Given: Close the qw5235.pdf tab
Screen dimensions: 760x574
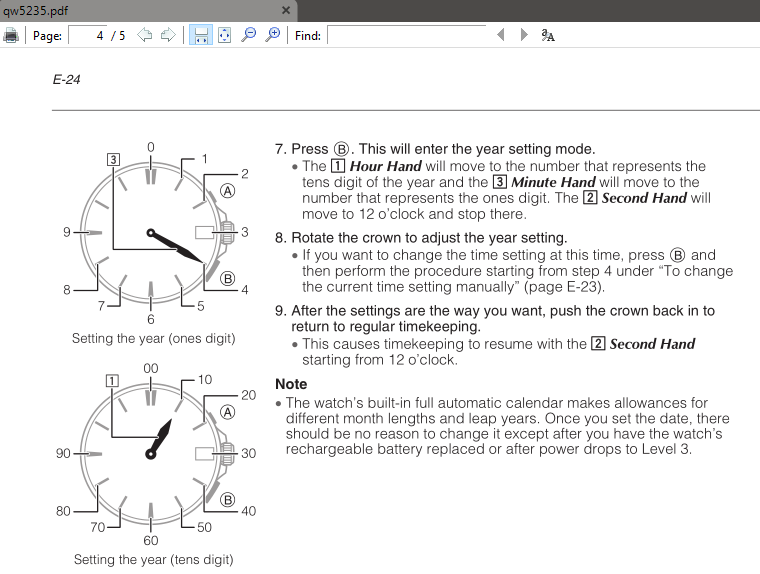Looking at the screenshot, I should pyautogui.click(x=286, y=10).
